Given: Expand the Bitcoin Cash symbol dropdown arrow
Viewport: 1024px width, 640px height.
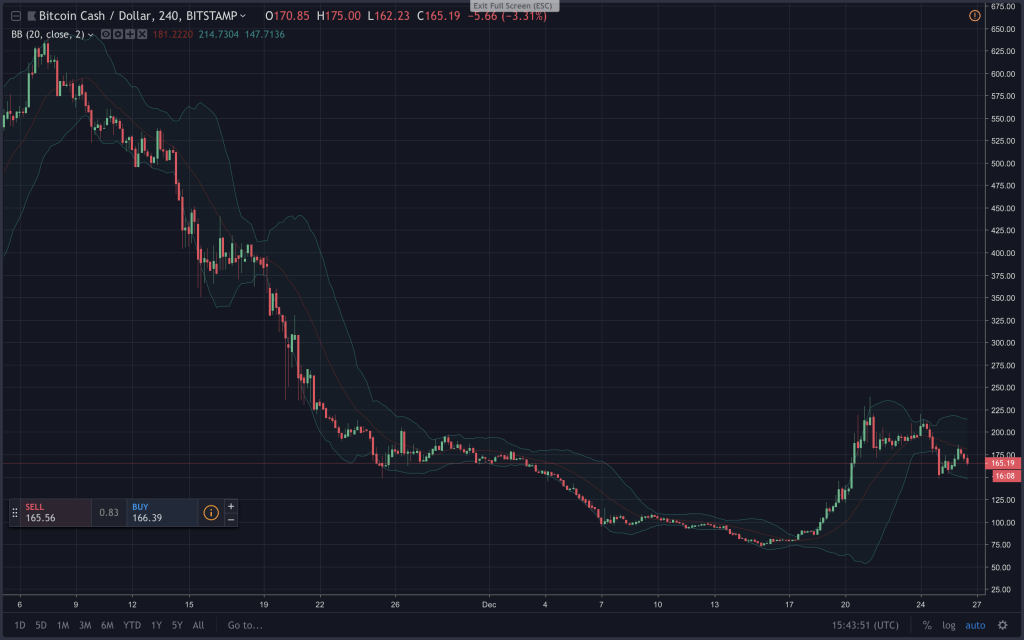Looking at the screenshot, I should (x=244, y=17).
